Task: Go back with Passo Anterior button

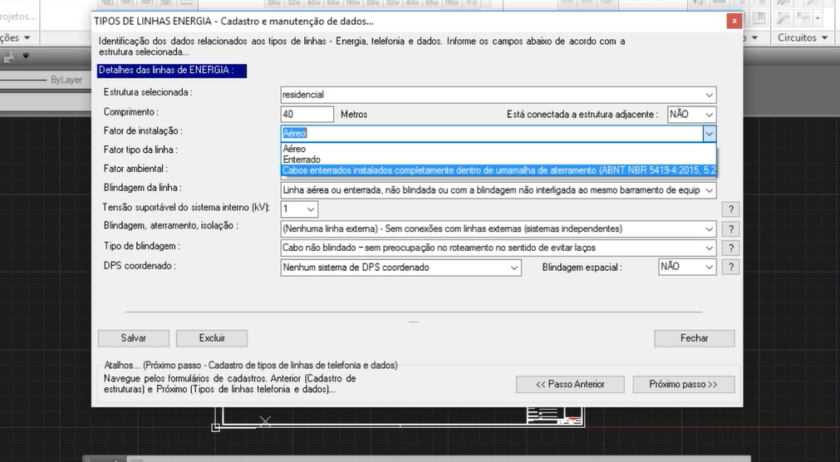Action: tap(570, 384)
